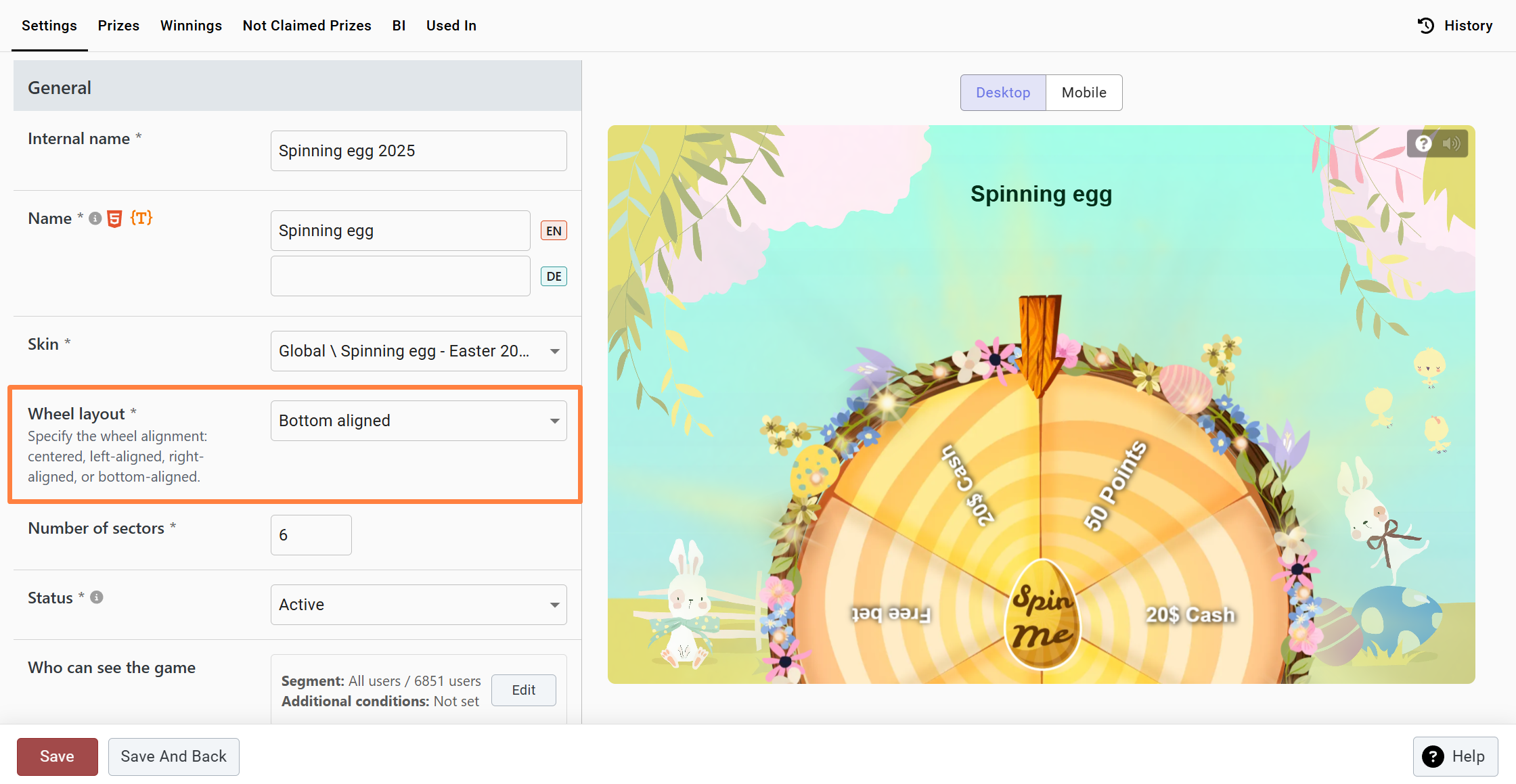1516x784 pixels.
Task: Mute the preview sound speaker icon
Action: [x=1451, y=143]
